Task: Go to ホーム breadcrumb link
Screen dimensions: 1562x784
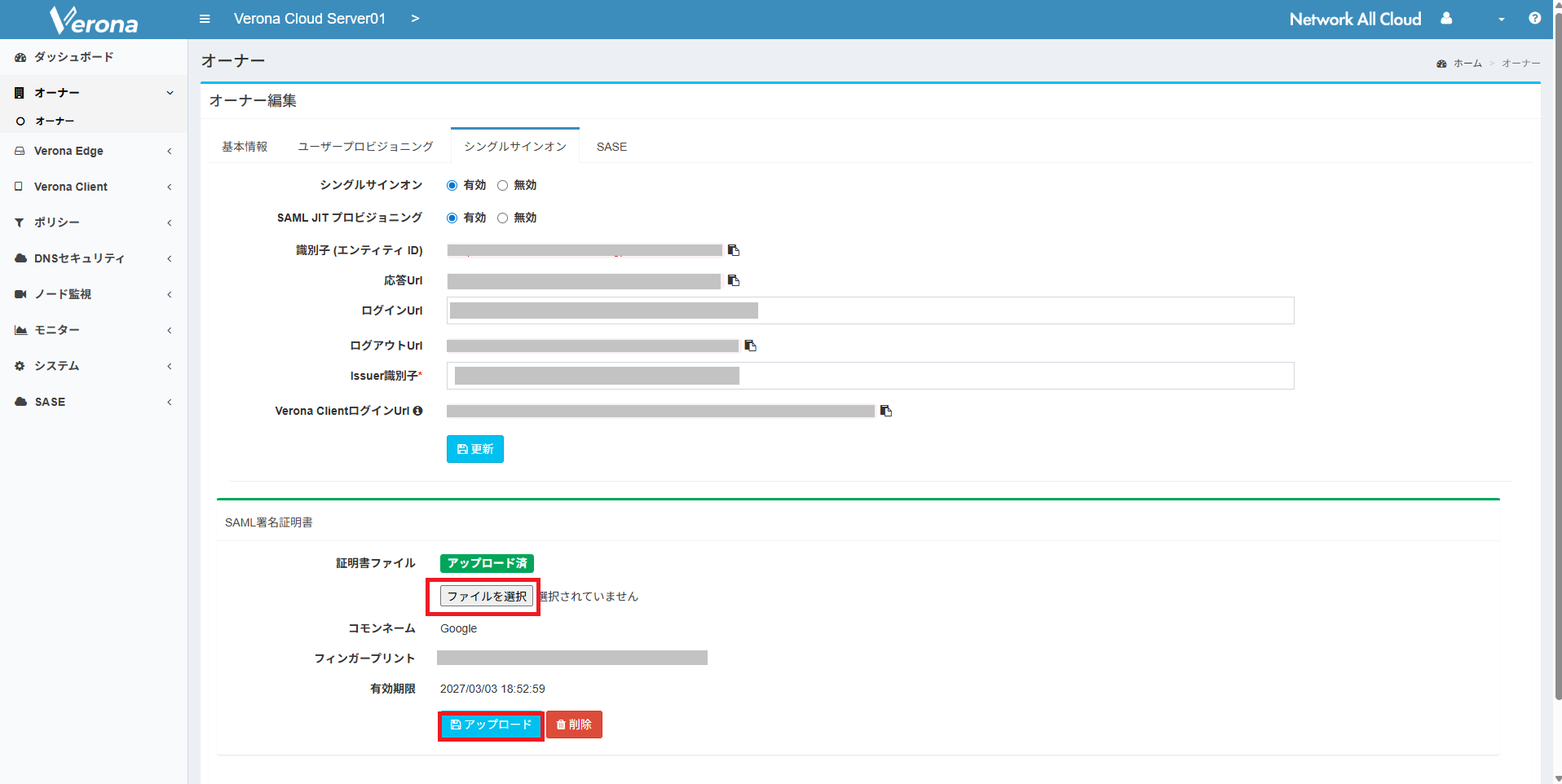Action: (1467, 64)
